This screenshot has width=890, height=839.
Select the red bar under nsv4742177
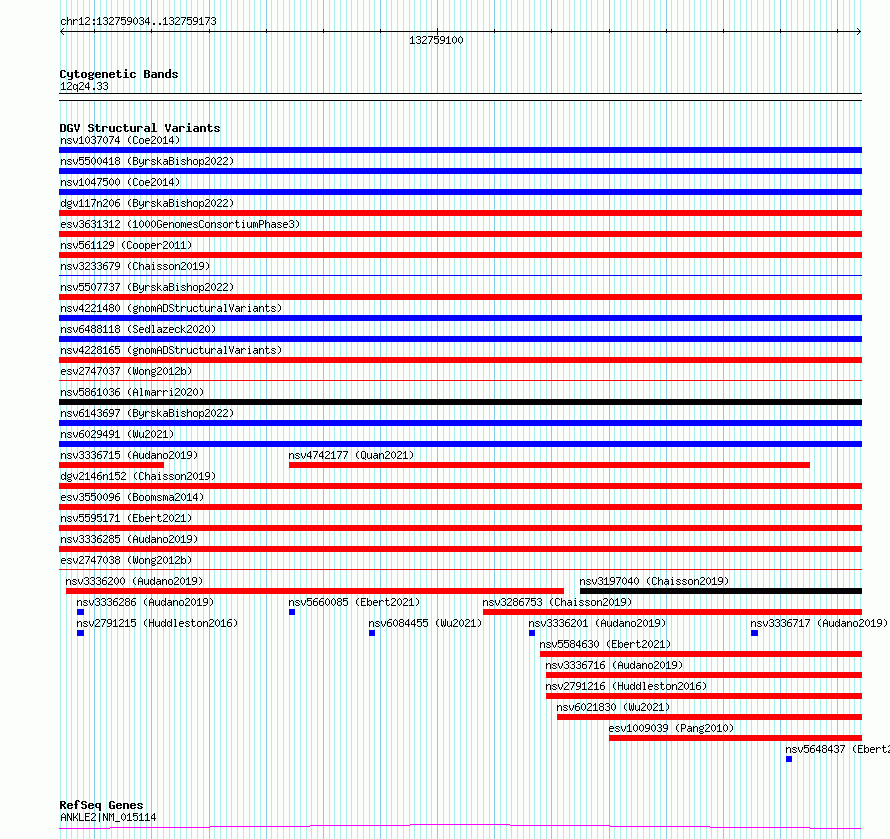[549, 465]
